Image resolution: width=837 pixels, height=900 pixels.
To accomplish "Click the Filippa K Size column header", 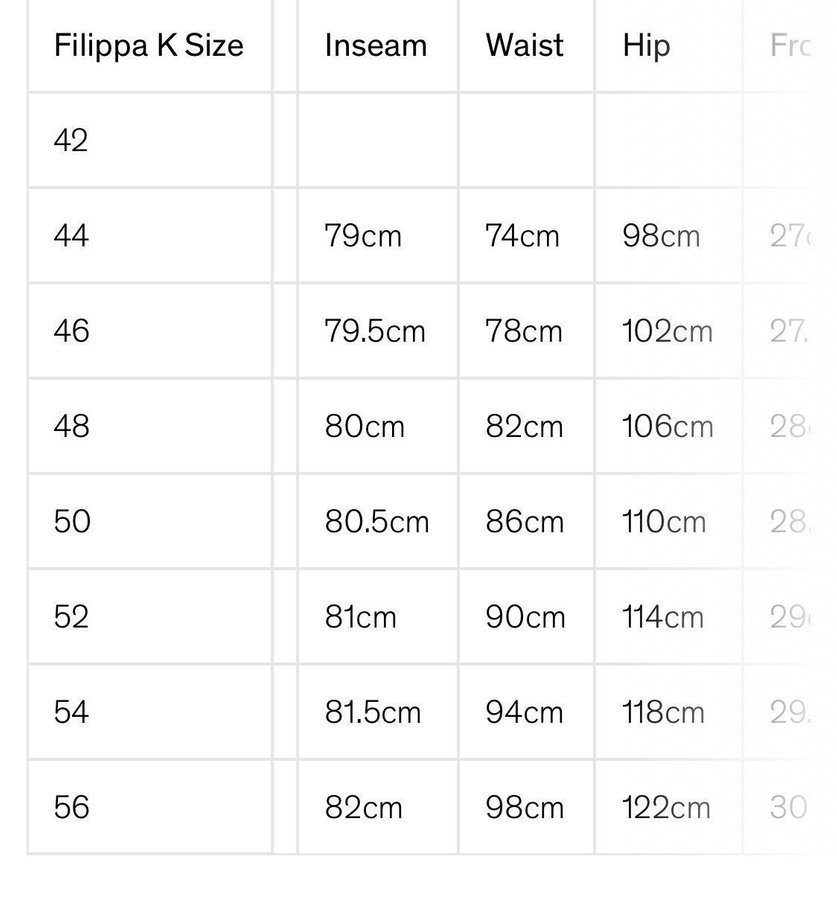I will [148, 46].
